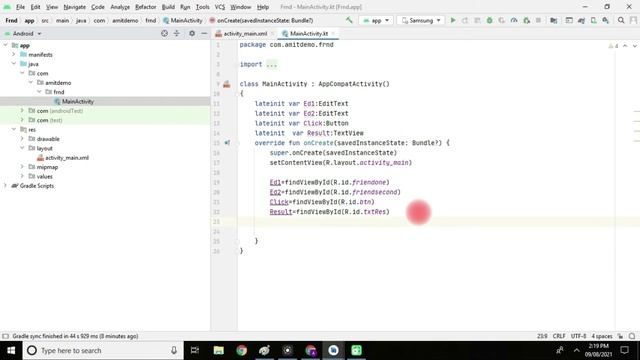The image size is (640, 360).
Task: Hide the project panel with minus icon
Action: tap(204, 33)
